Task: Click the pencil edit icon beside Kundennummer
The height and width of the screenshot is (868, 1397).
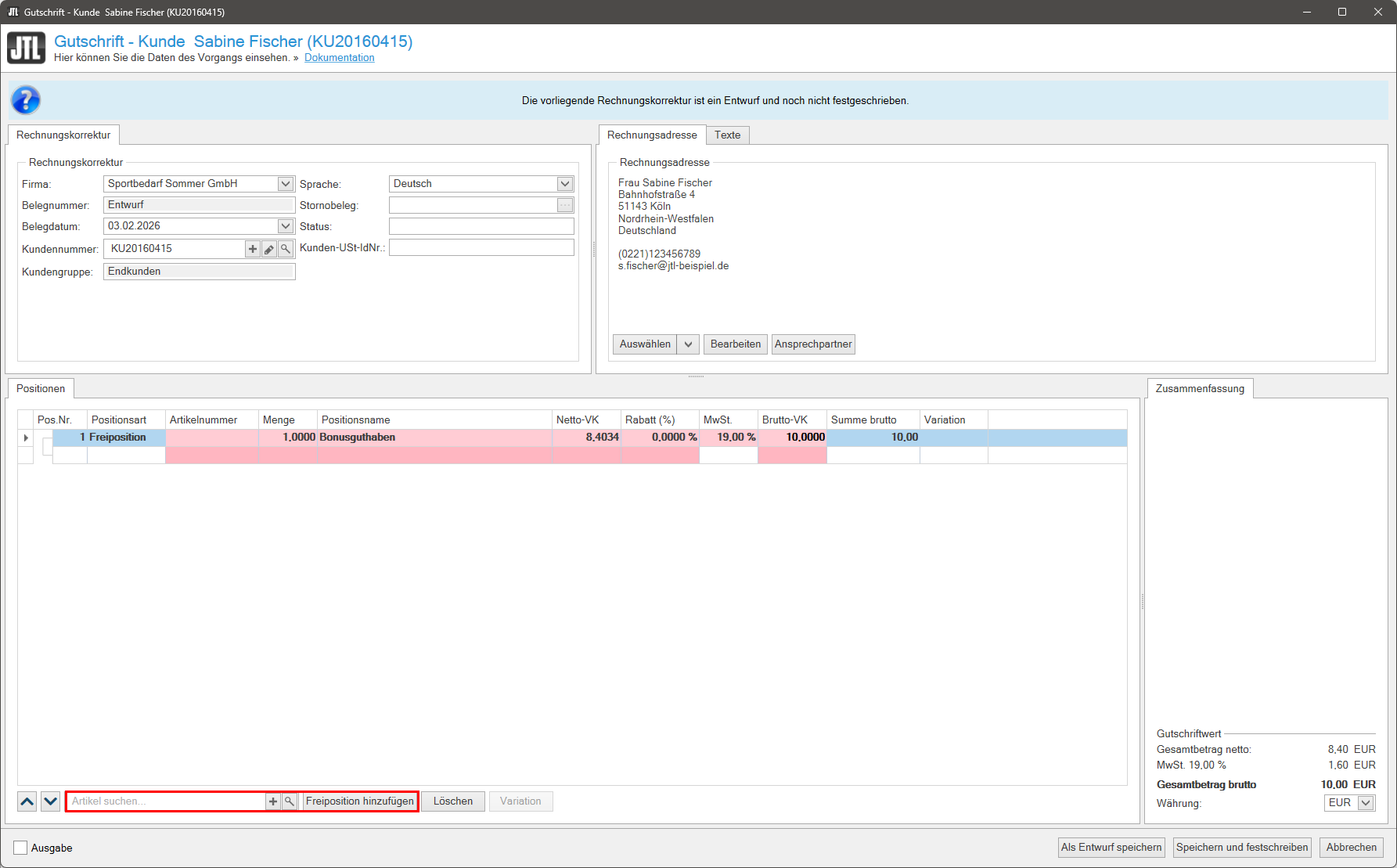Action: pyautogui.click(x=269, y=249)
